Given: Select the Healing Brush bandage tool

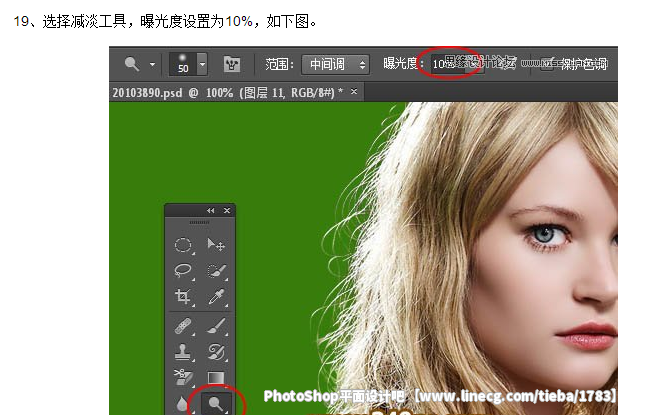Looking at the screenshot, I should [x=183, y=326].
